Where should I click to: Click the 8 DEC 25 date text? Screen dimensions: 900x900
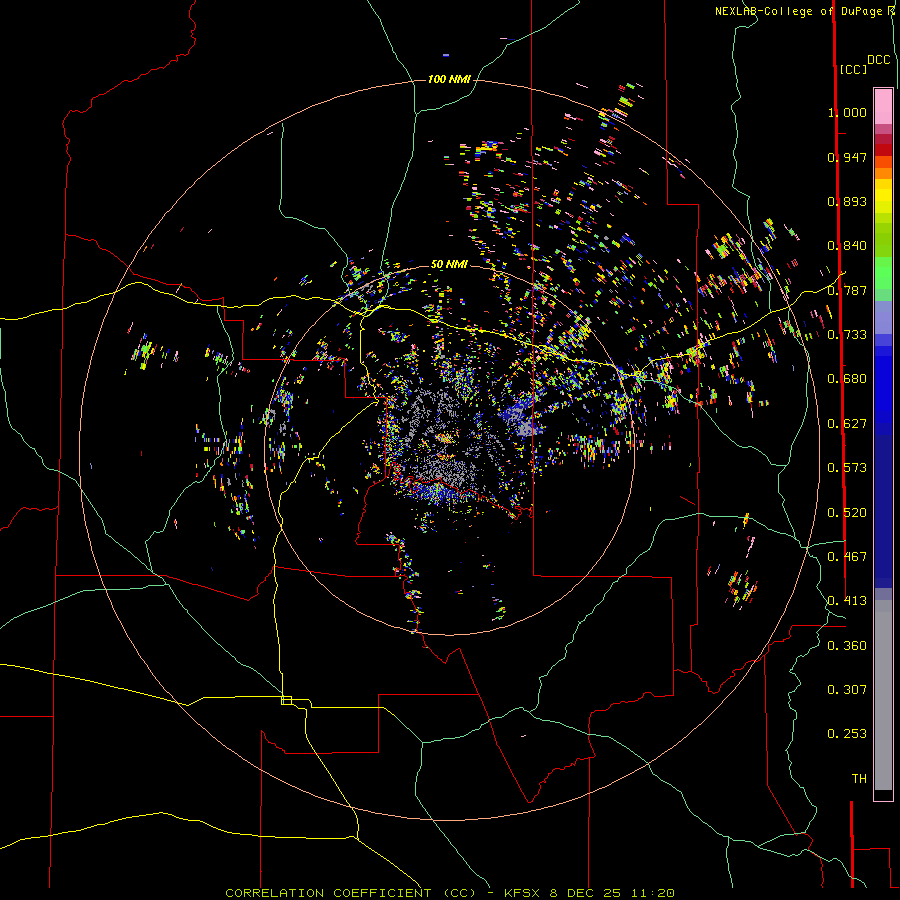[585, 893]
